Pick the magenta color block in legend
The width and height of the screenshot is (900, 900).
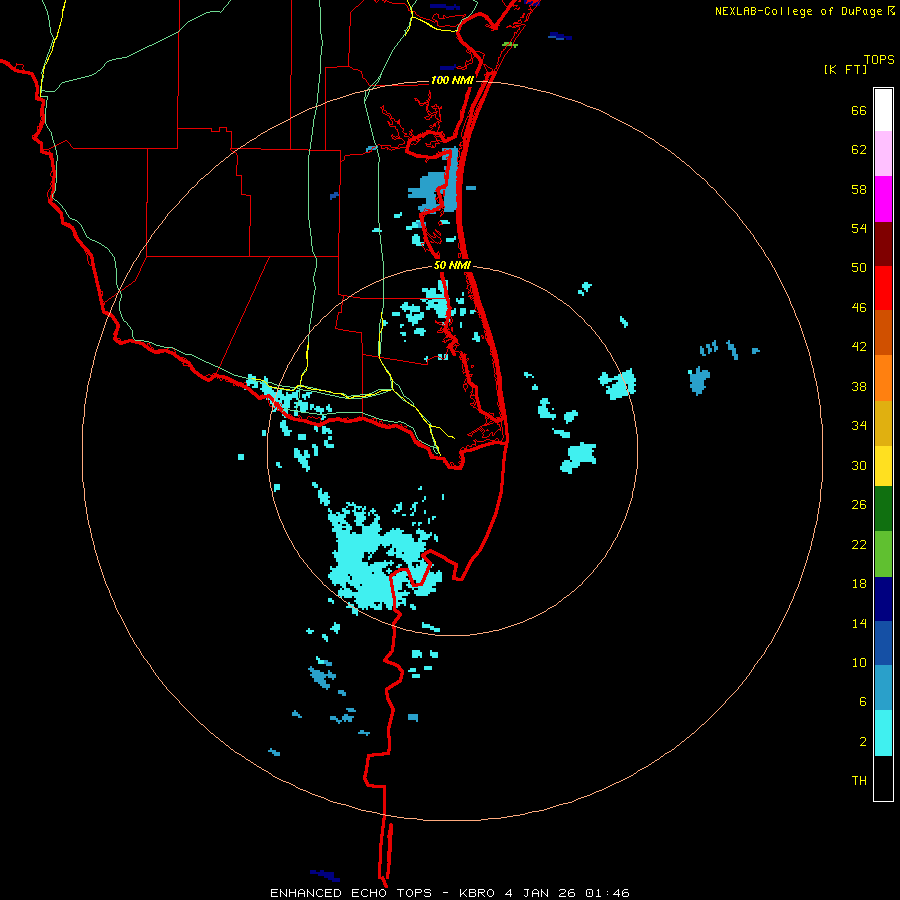pos(883,199)
